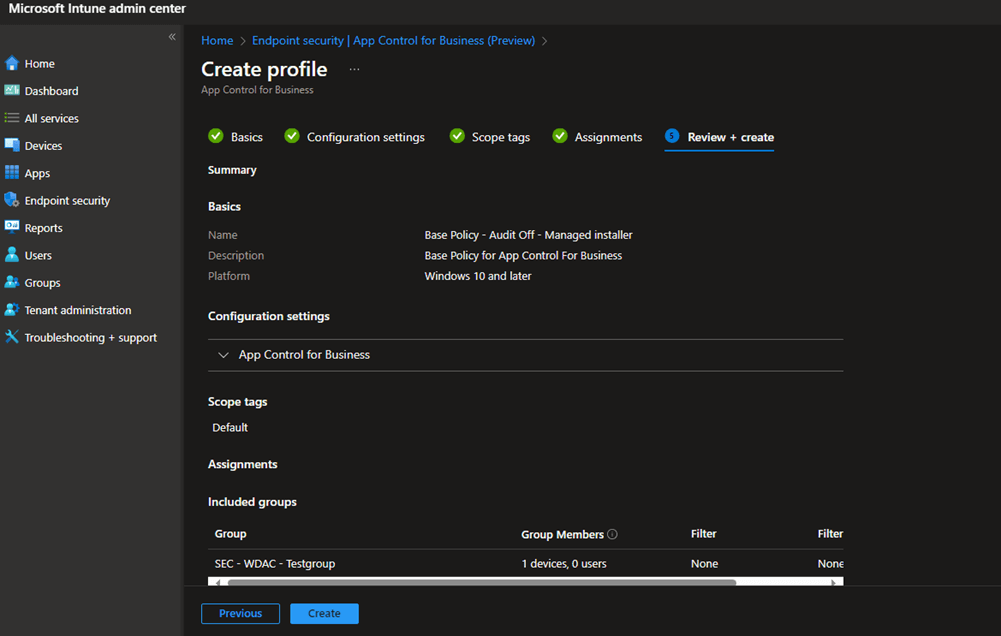Click the 'Windows 10 and later' platform value
Screen dimensions: 1001x636
tap(478, 276)
